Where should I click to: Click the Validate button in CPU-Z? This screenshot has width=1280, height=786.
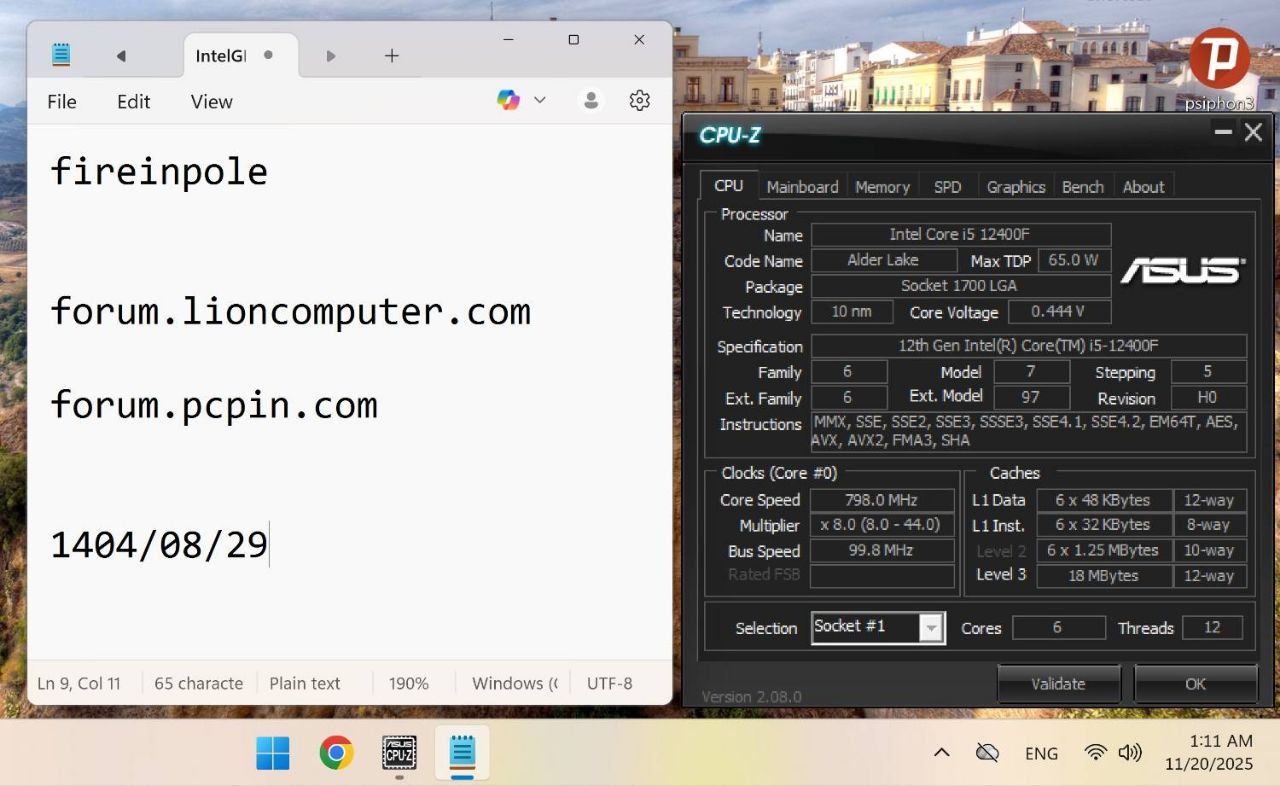click(1058, 684)
